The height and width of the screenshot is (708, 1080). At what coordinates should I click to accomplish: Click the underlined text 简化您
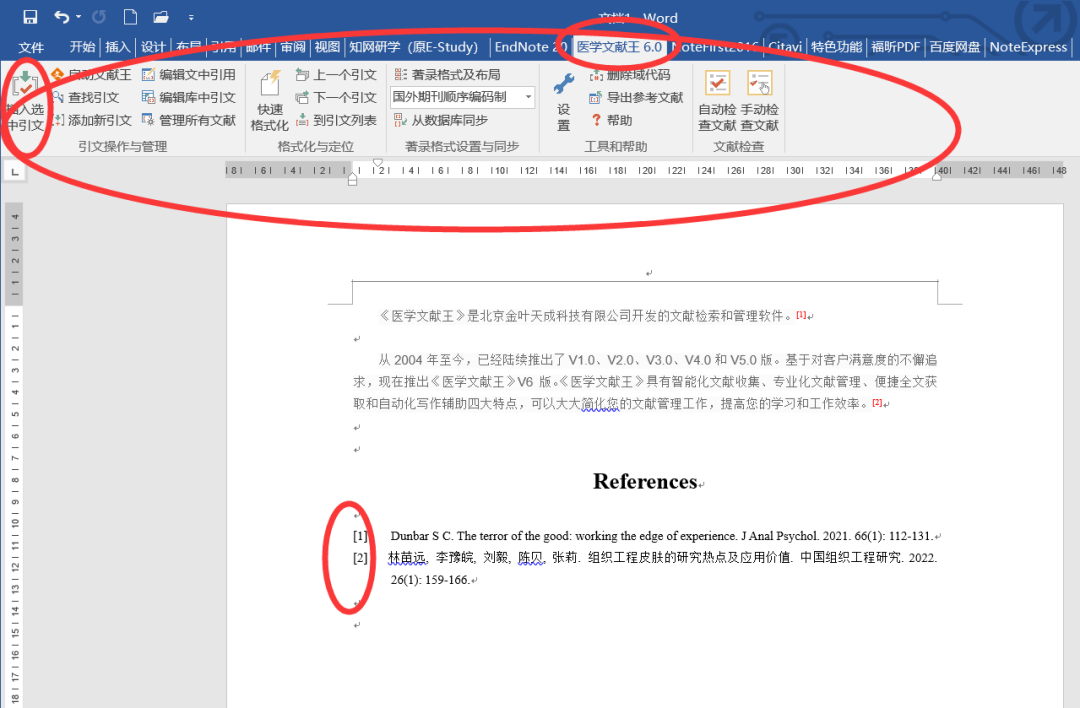point(601,404)
